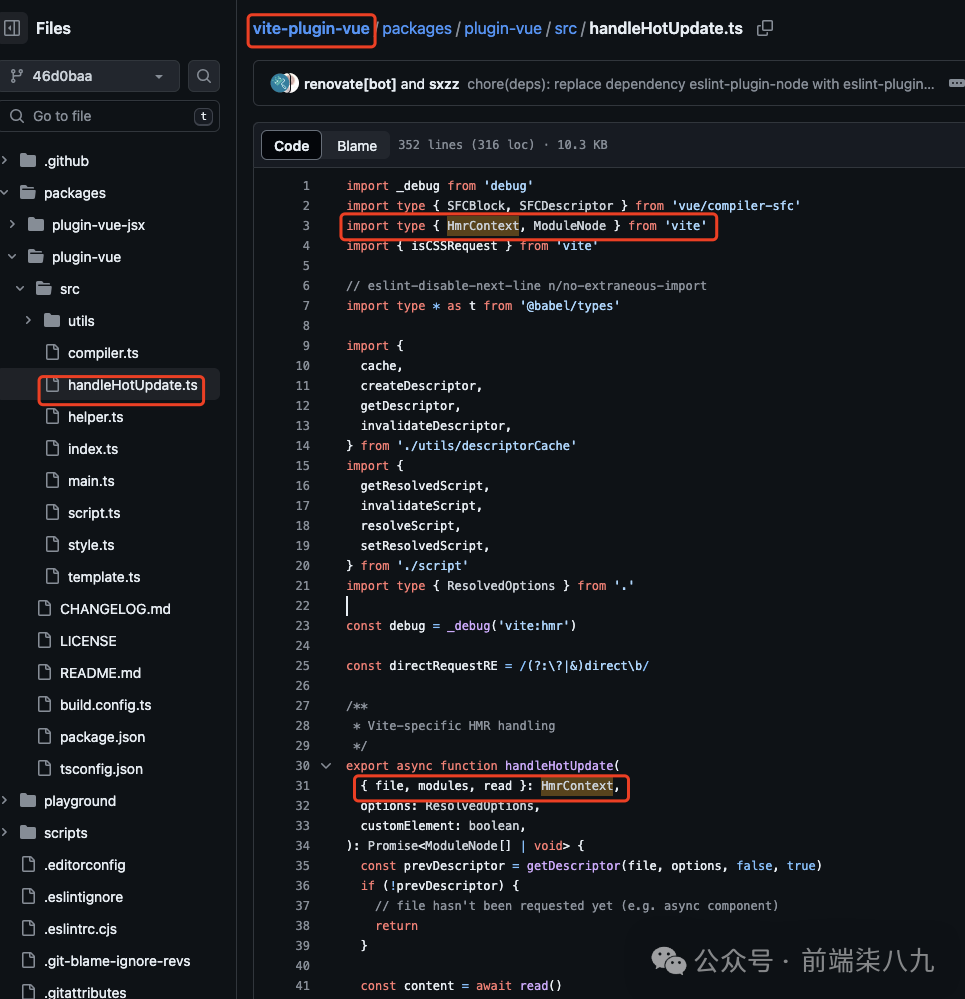Open the packages folder icon

click(28, 192)
